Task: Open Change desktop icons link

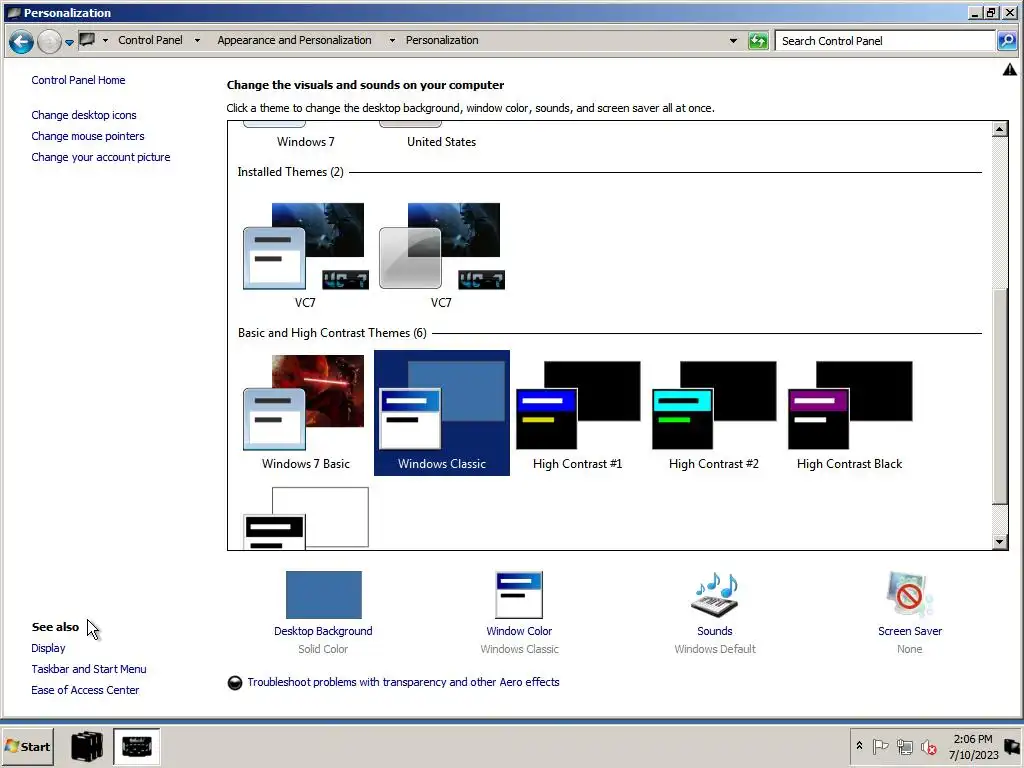Action: point(84,115)
